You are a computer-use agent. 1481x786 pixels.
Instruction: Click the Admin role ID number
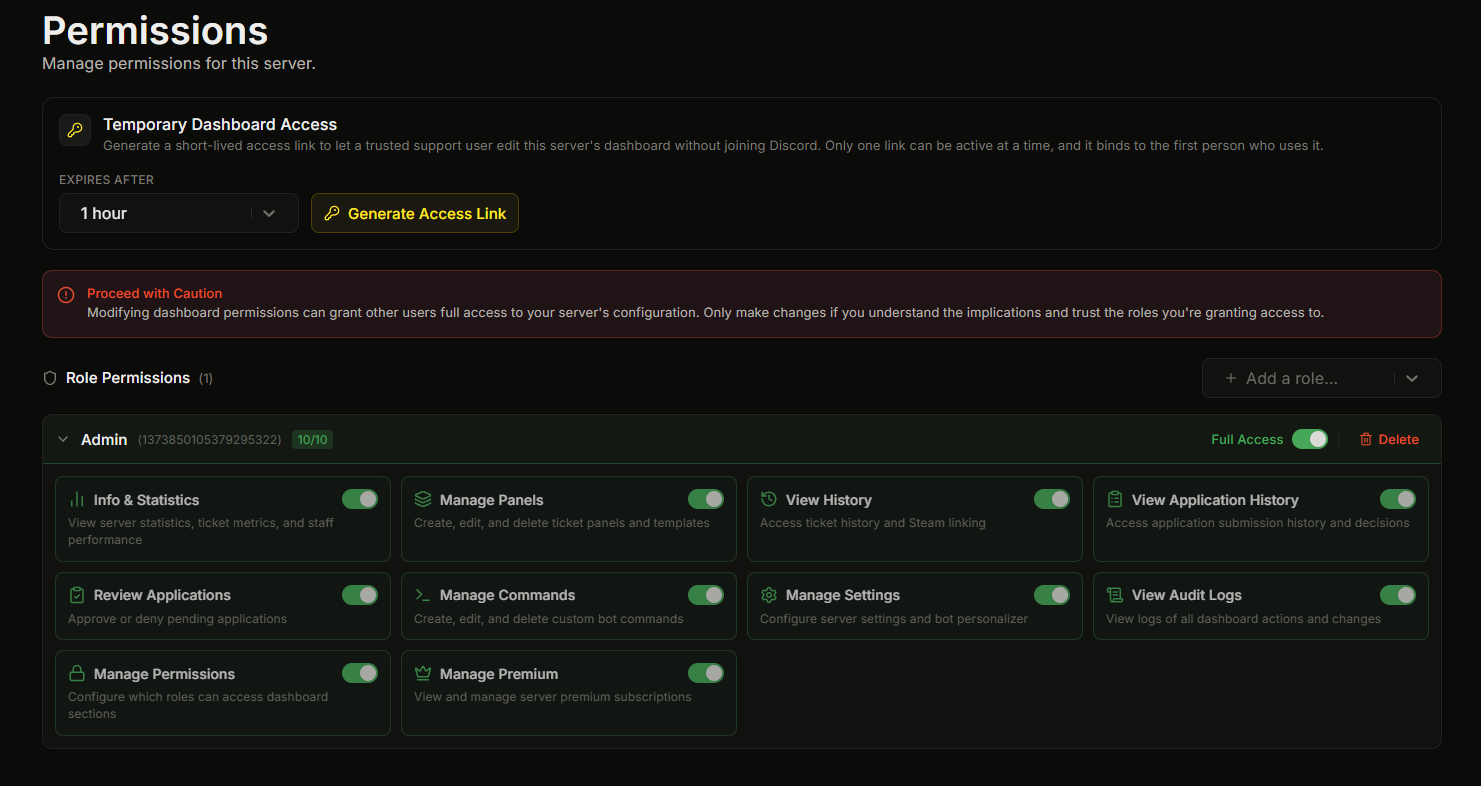tap(209, 440)
